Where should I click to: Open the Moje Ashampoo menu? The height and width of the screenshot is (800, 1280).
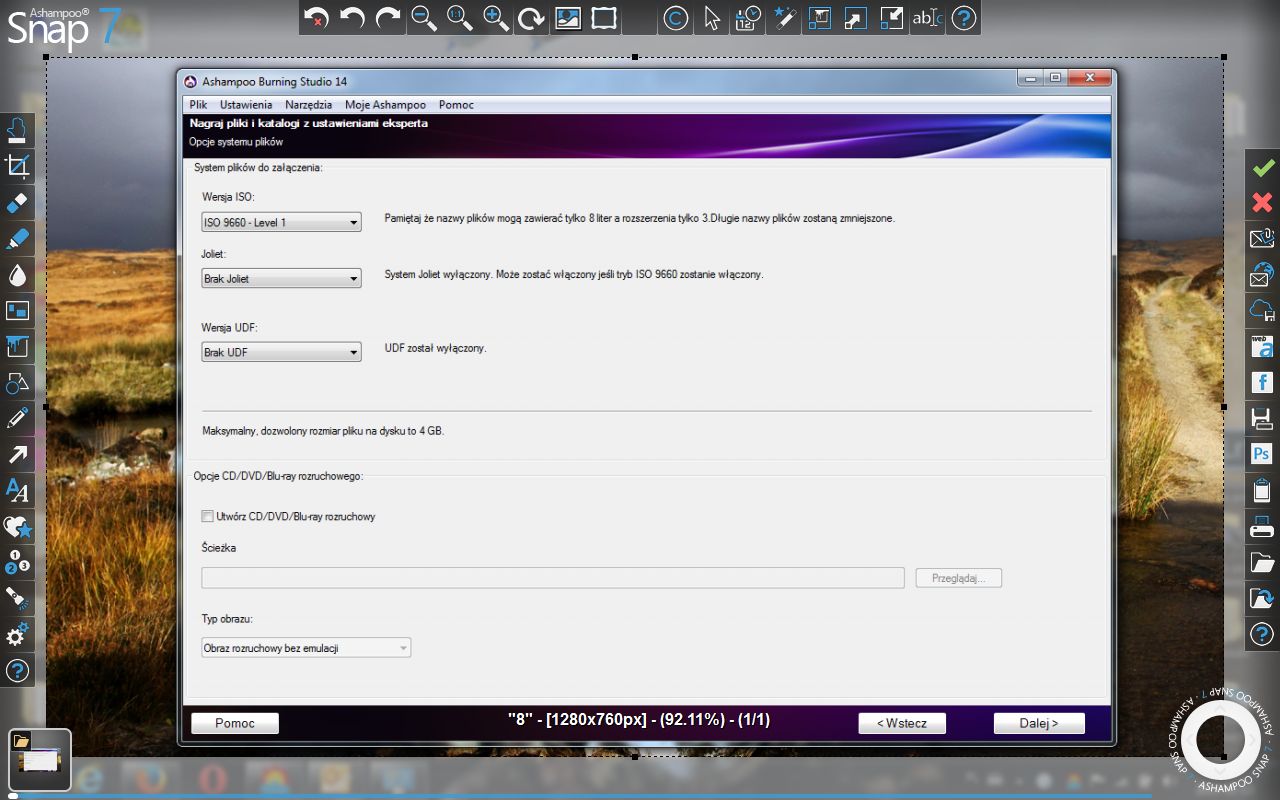click(x=385, y=104)
